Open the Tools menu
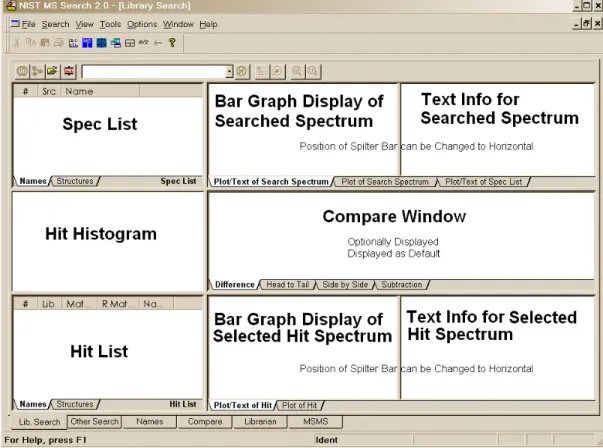This screenshot has width=603, height=448. (110, 24)
